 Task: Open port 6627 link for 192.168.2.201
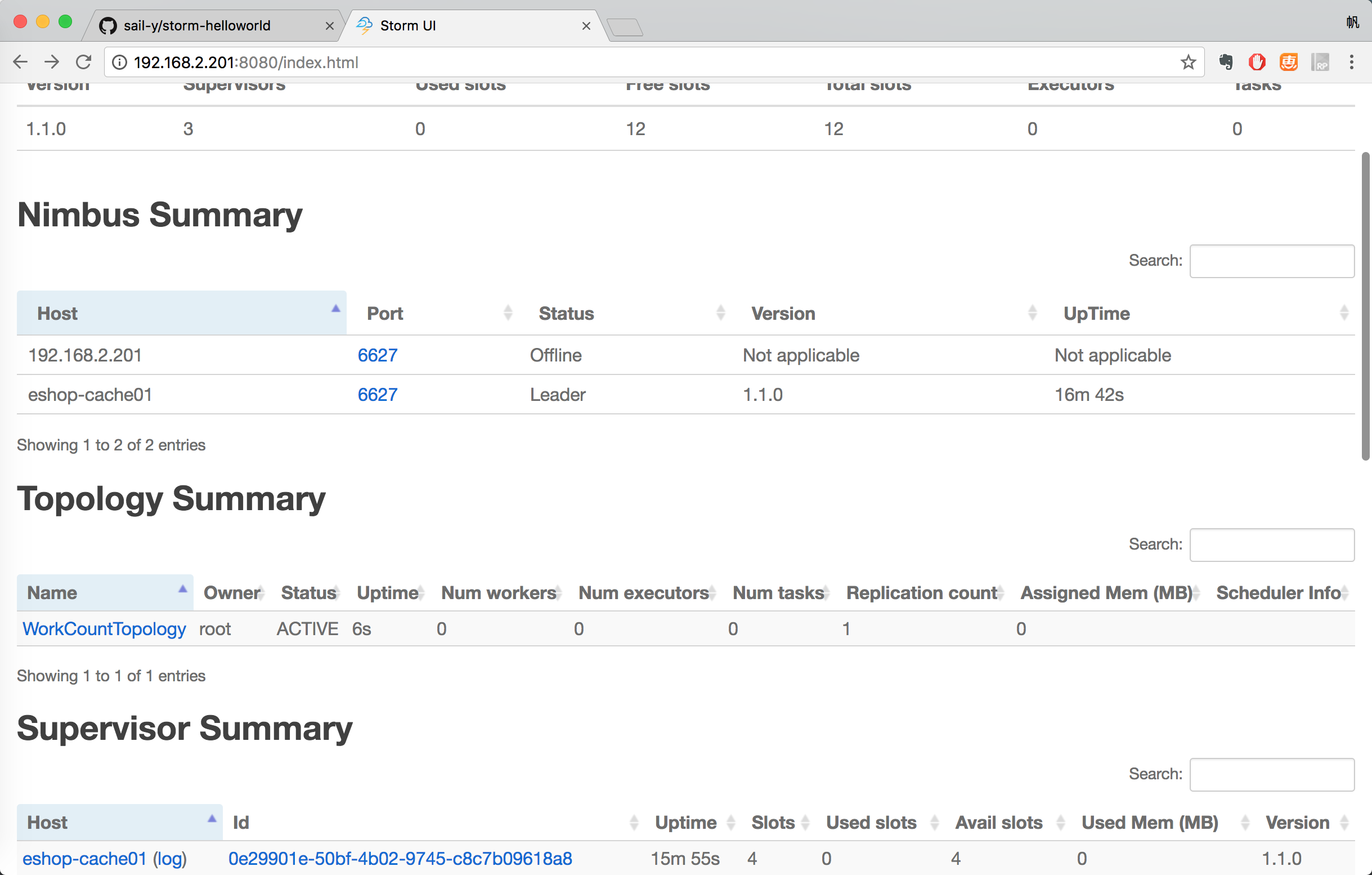click(377, 355)
